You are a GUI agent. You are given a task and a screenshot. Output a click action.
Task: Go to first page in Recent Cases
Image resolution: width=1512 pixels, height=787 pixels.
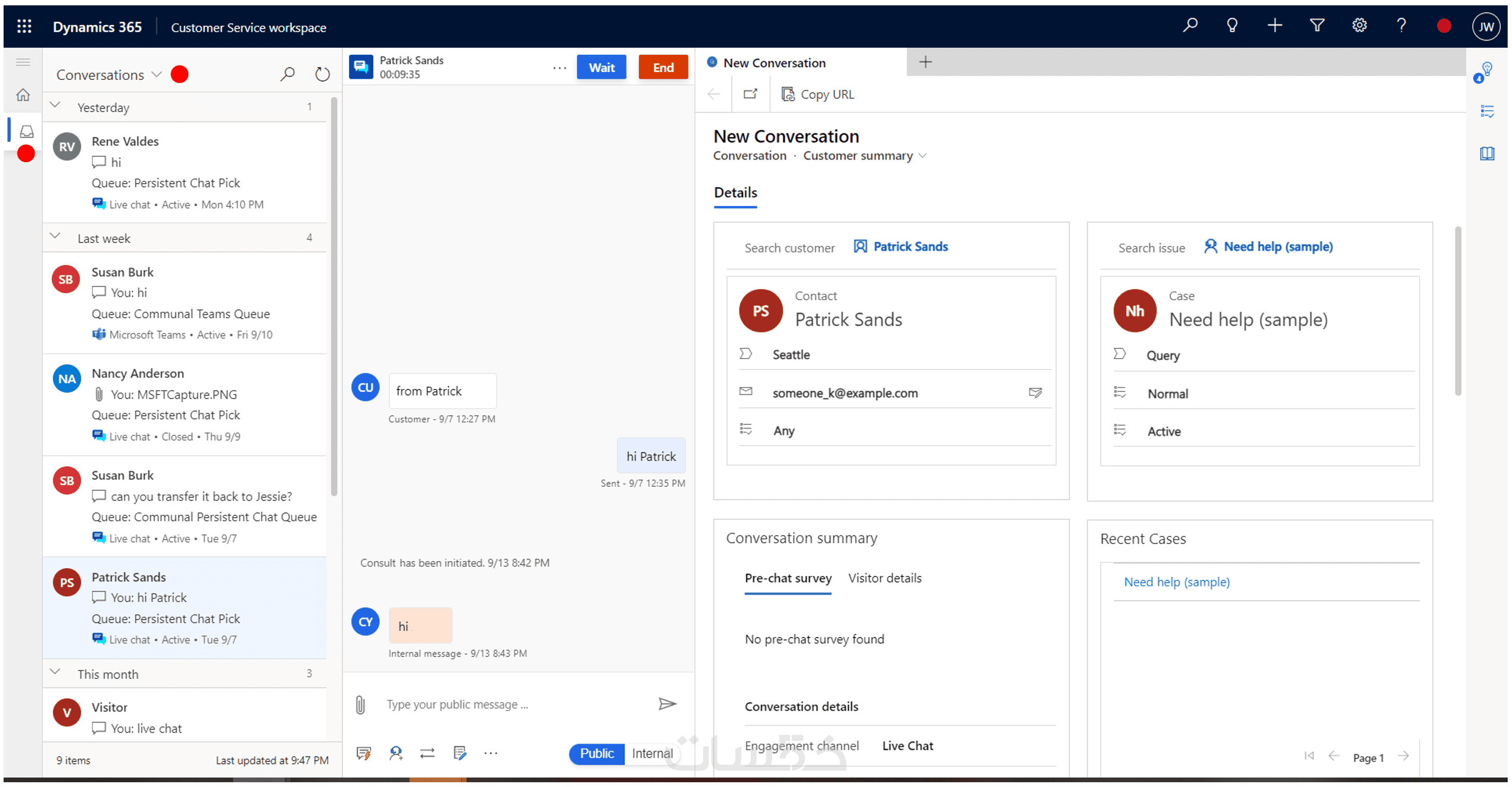pos(1308,756)
